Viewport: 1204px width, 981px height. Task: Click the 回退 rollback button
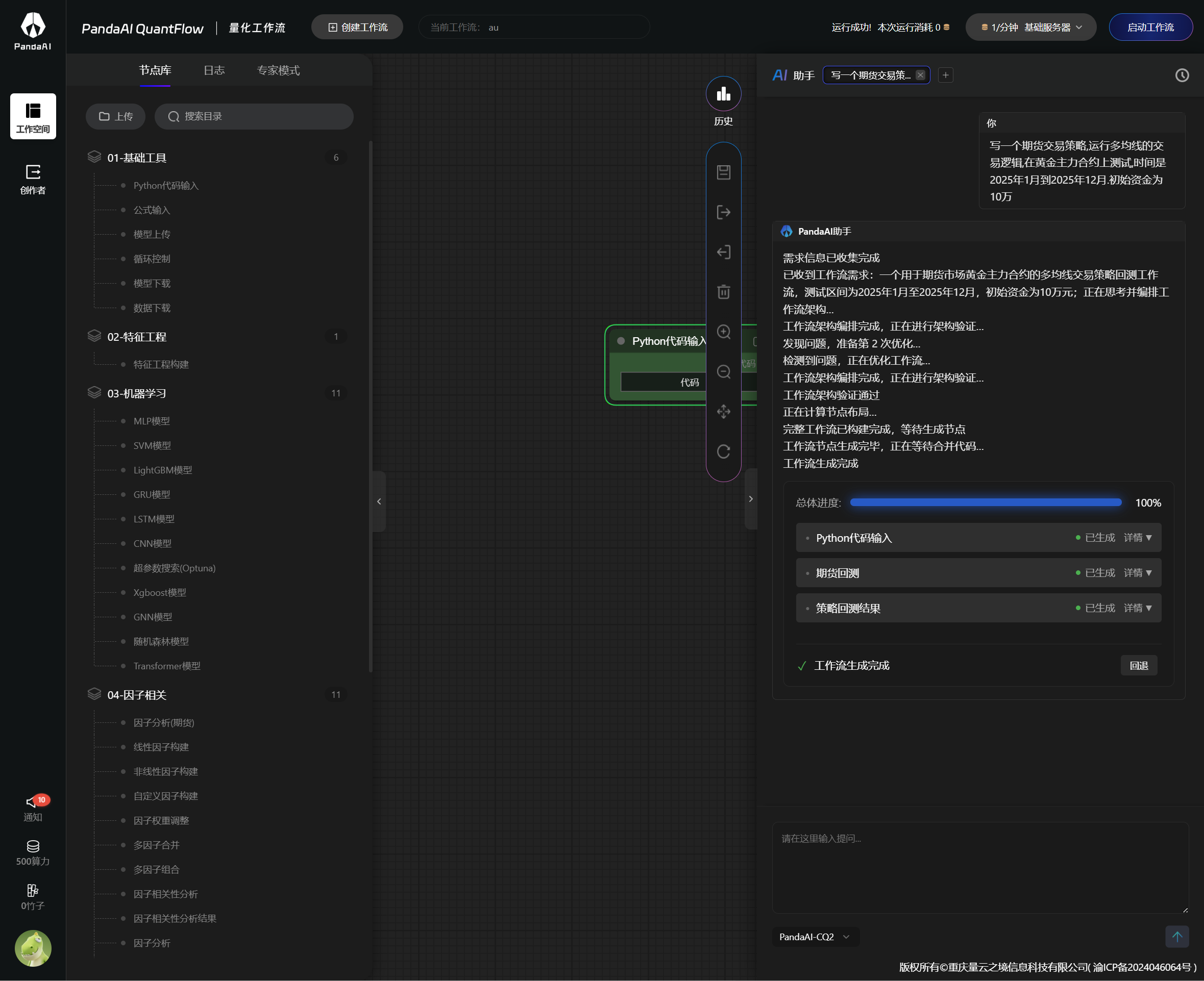1139,666
